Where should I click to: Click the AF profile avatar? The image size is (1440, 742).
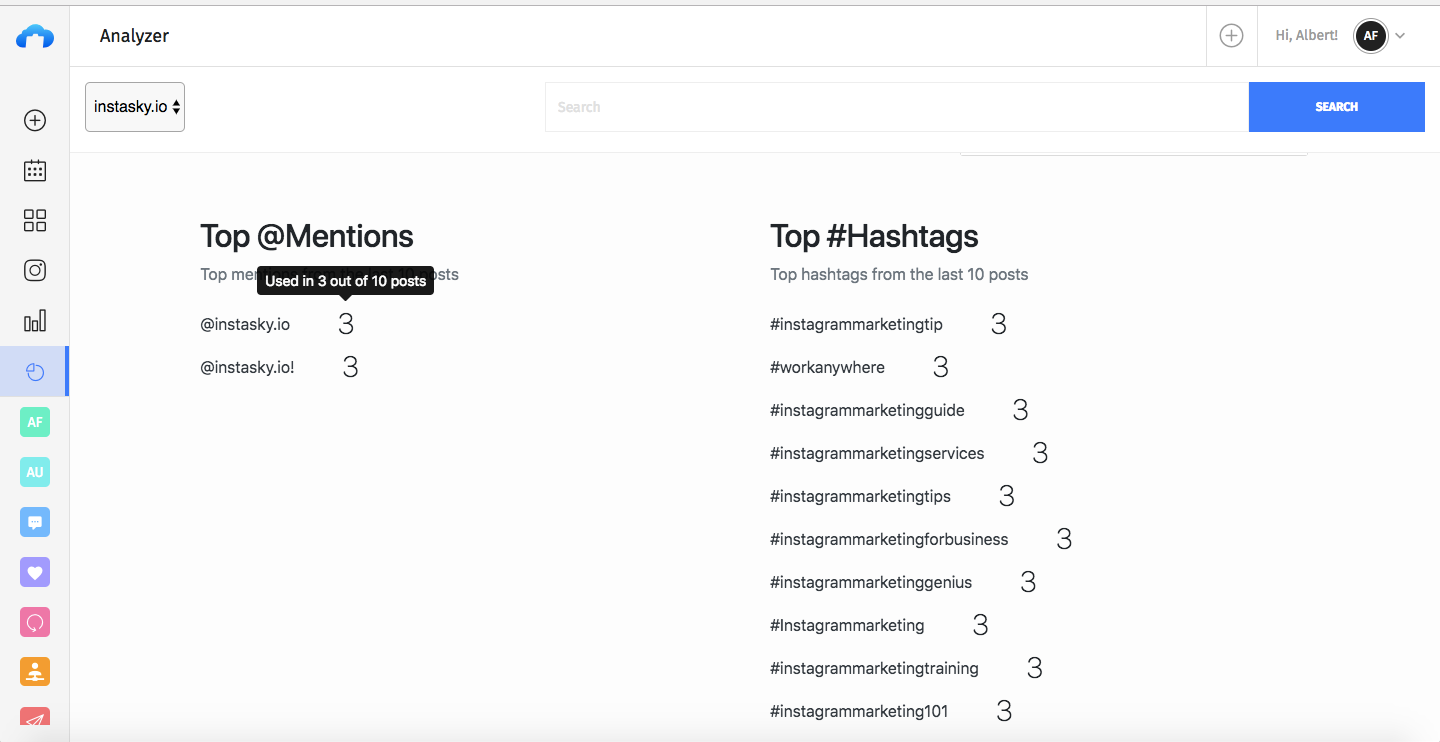pos(1370,36)
